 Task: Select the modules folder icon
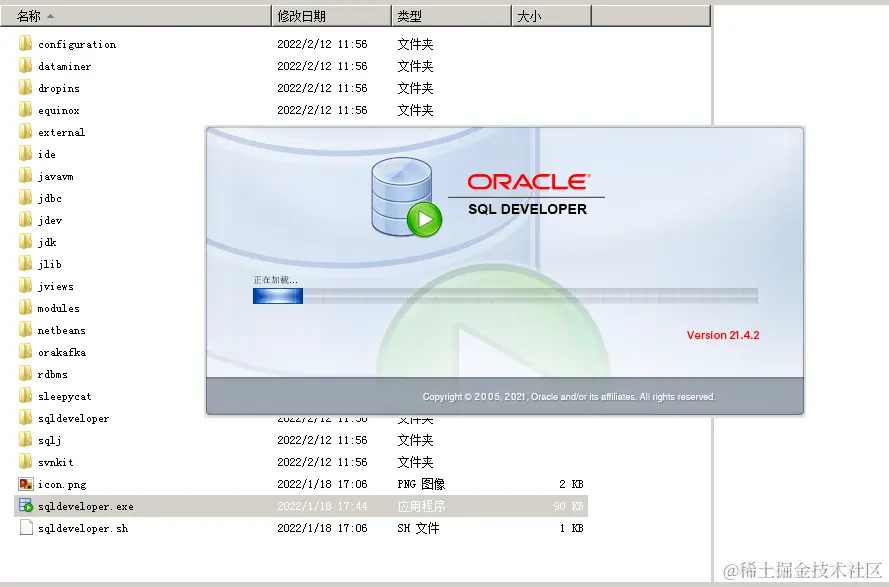[26, 308]
